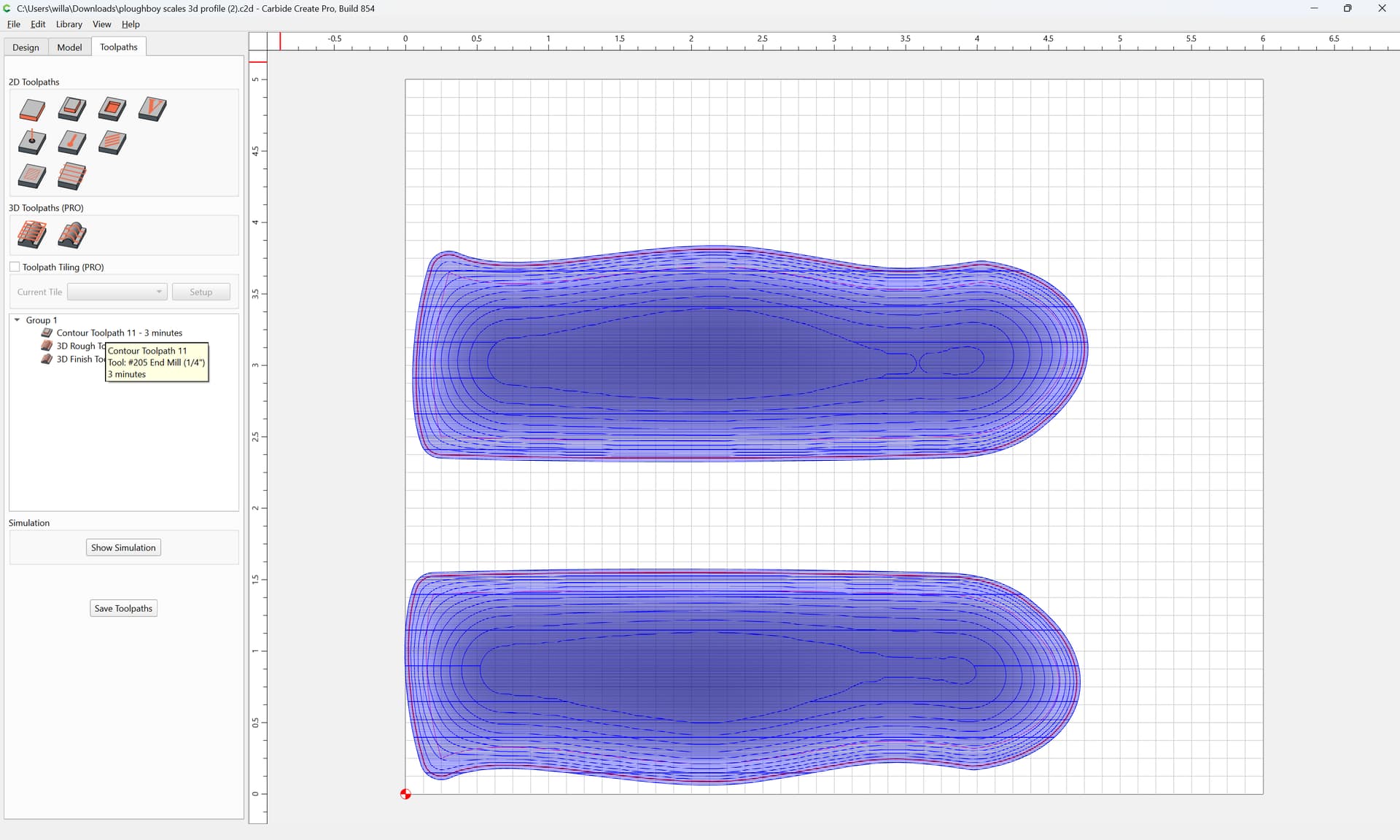Click the horizontal-lines facing toolpath icon

(72, 176)
